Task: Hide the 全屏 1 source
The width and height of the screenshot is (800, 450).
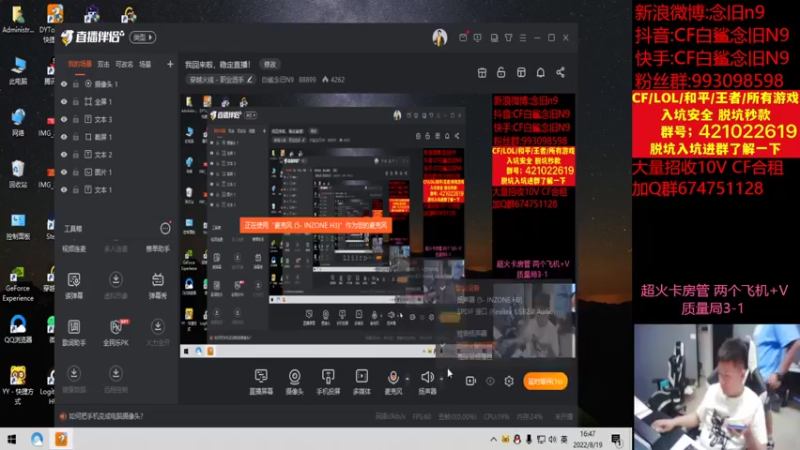Action: pyautogui.click(x=64, y=102)
